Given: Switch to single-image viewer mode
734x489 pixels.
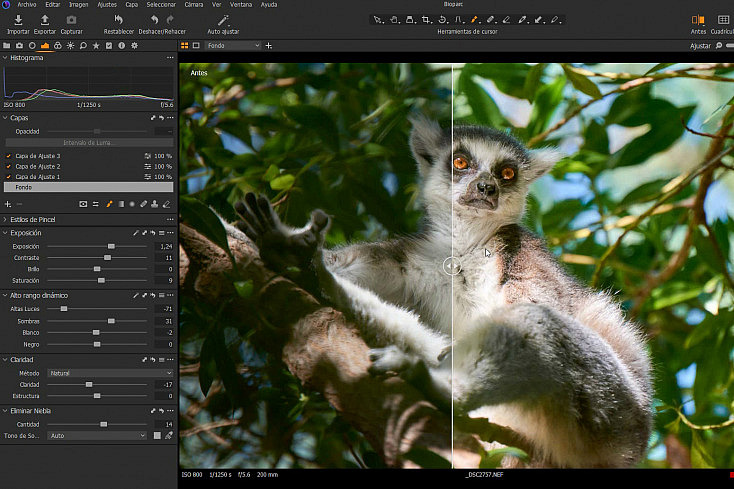Looking at the screenshot, I should (x=196, y=45).
